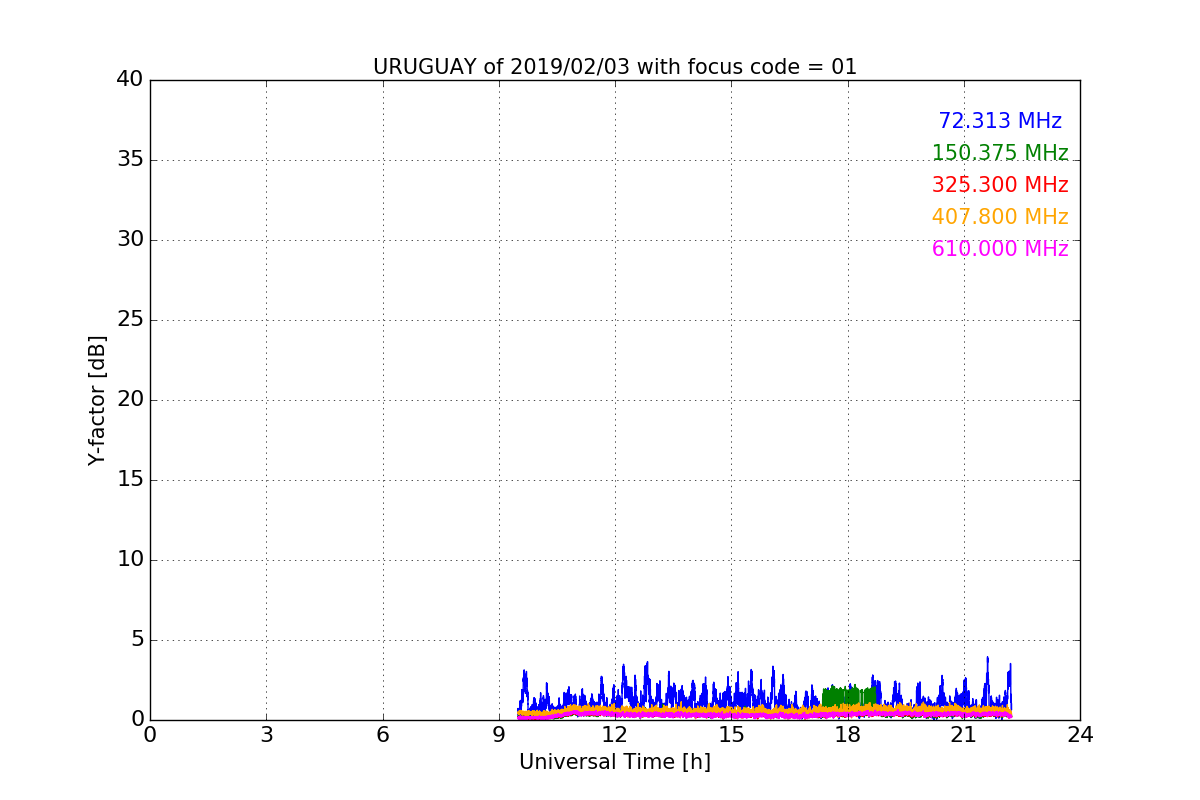This screenshot has height=800, width=1200.
Task: Click x-axis tick value 12
Action: [615, 734]
